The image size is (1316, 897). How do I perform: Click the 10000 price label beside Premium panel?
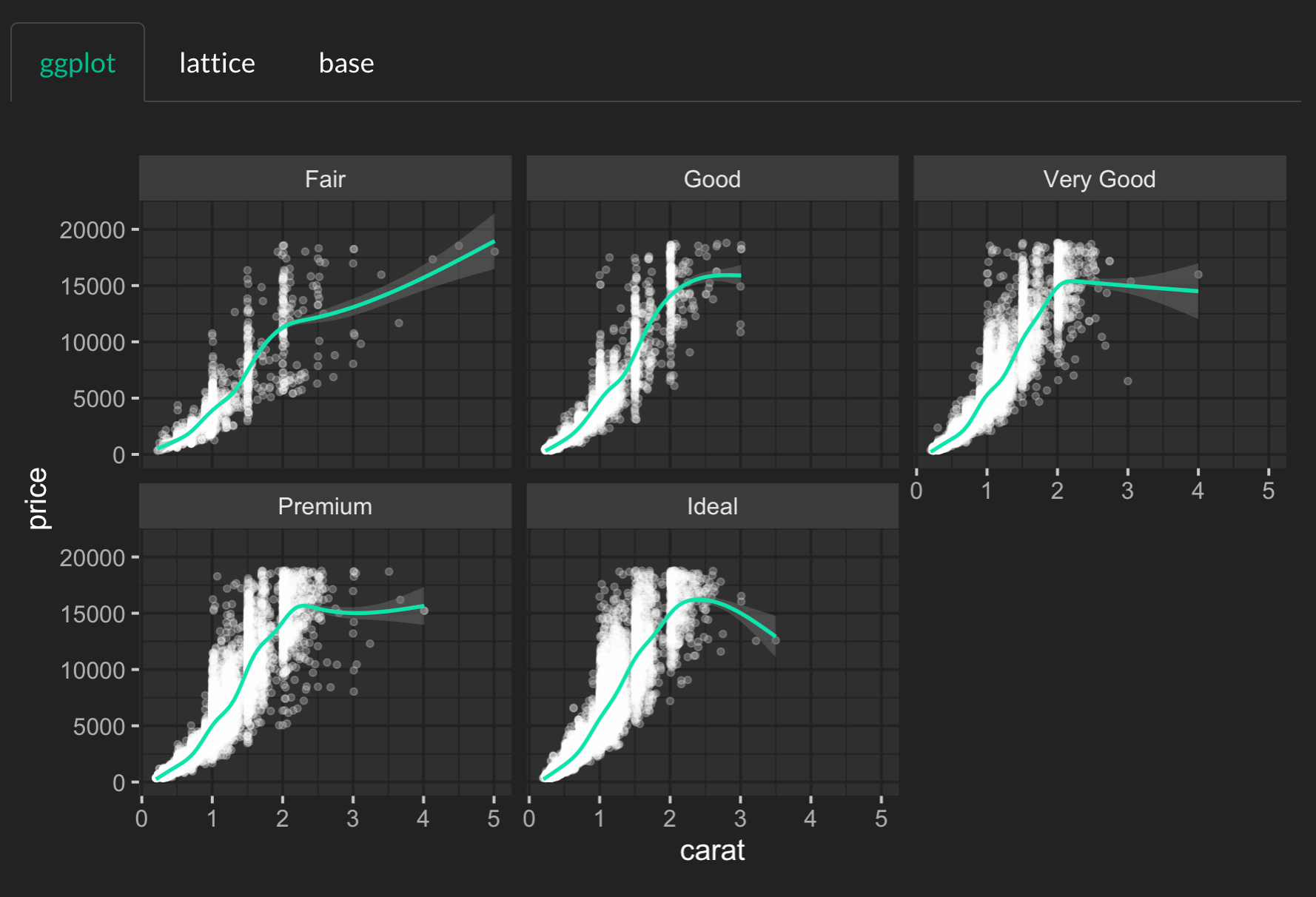(x=93, y=671)
